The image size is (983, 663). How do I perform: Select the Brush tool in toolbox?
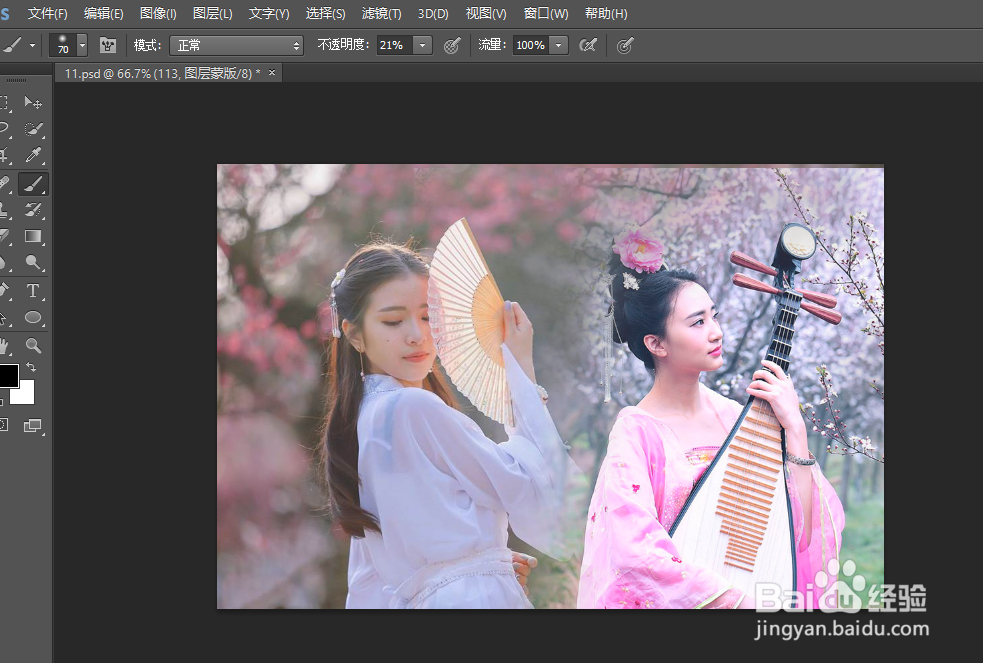[33, 184]
